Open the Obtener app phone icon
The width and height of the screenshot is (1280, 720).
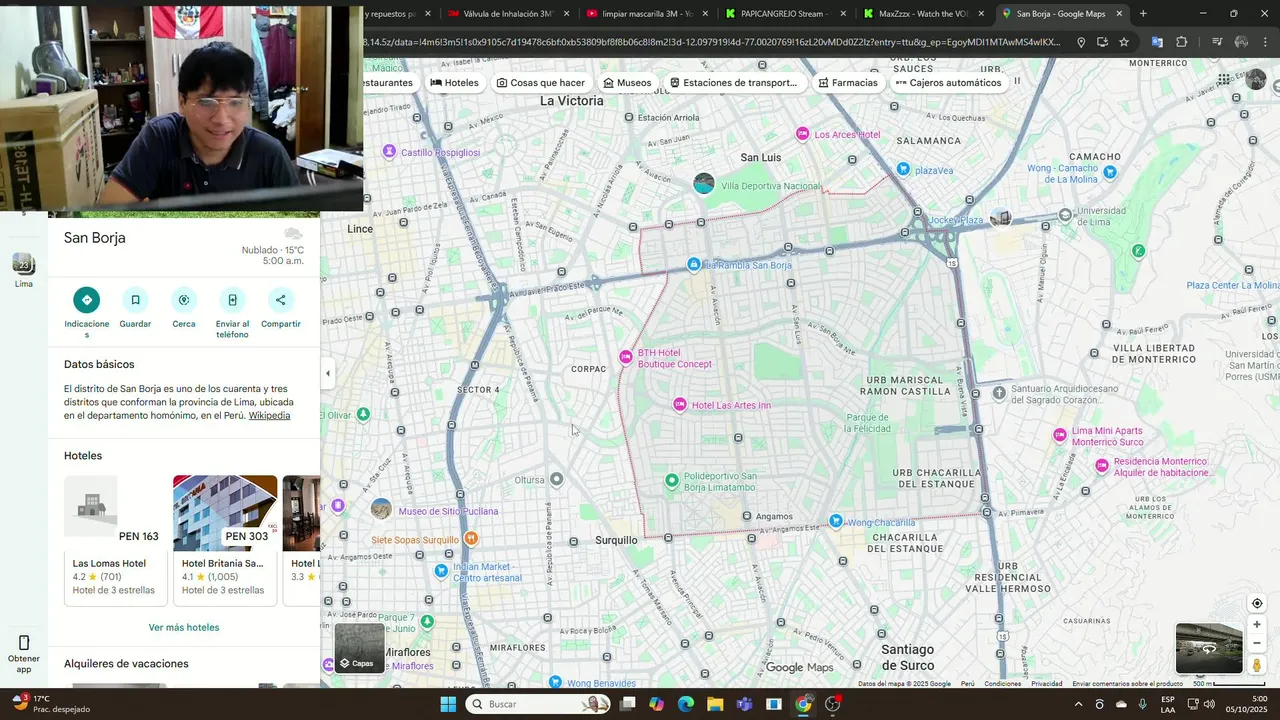[24, 643]
